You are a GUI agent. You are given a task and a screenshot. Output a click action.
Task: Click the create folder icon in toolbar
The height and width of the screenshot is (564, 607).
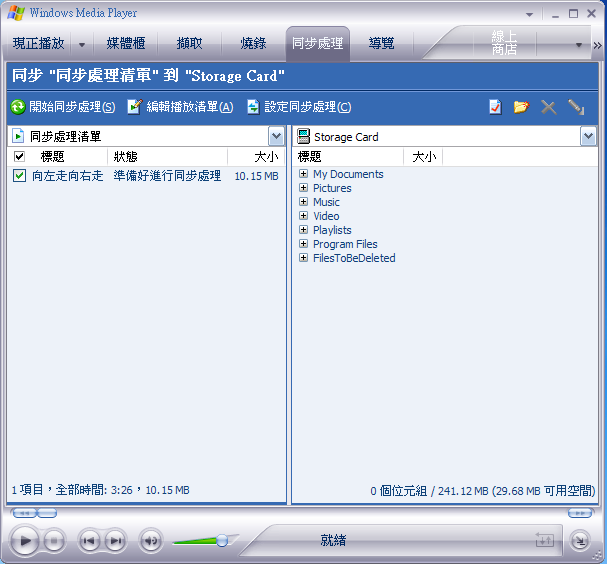pos(521,107)
